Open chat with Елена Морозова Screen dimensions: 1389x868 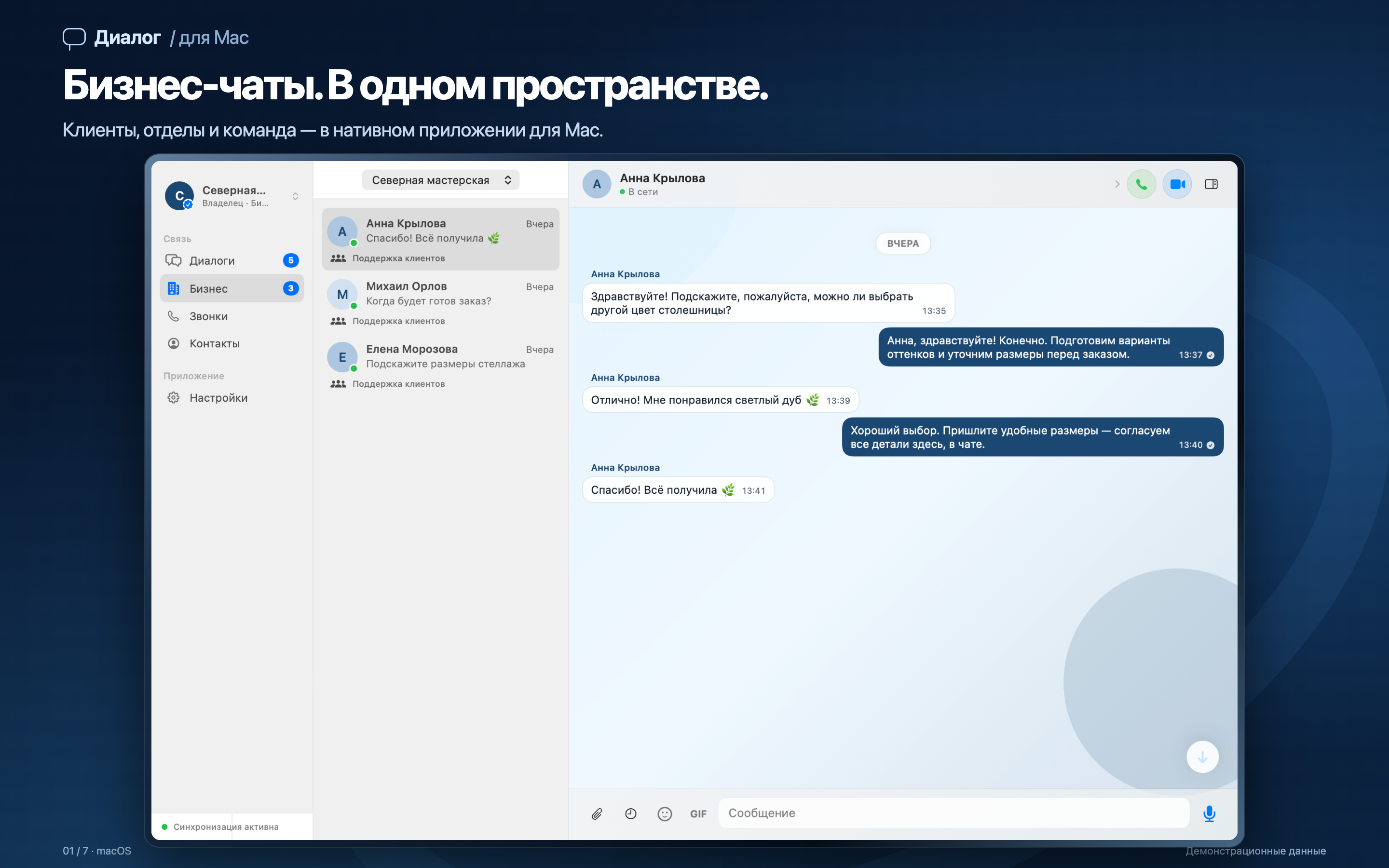[441, 365]
